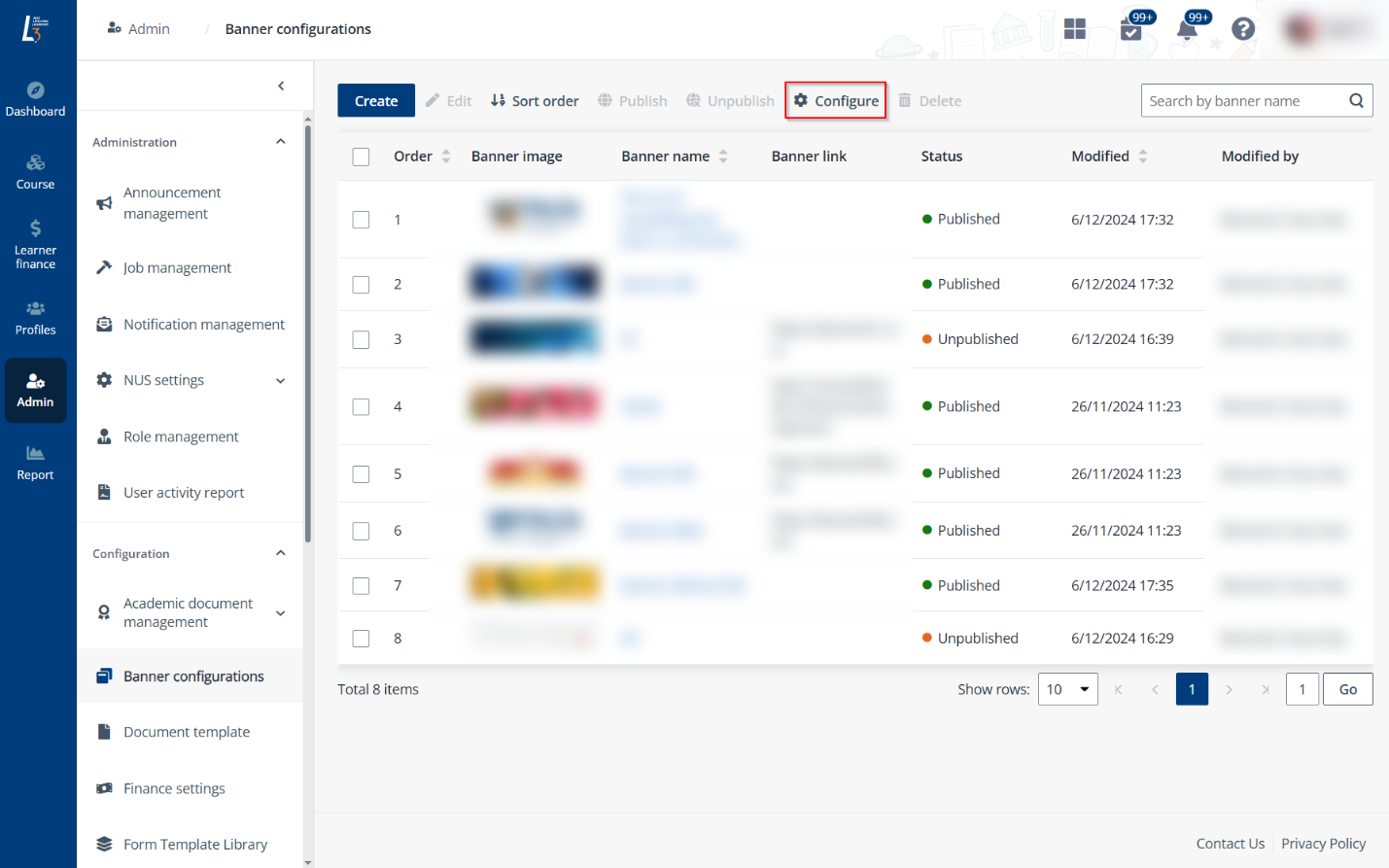Open the apps grid icon
Screen dimensions: 1389x868
[x=1074, y=29]
